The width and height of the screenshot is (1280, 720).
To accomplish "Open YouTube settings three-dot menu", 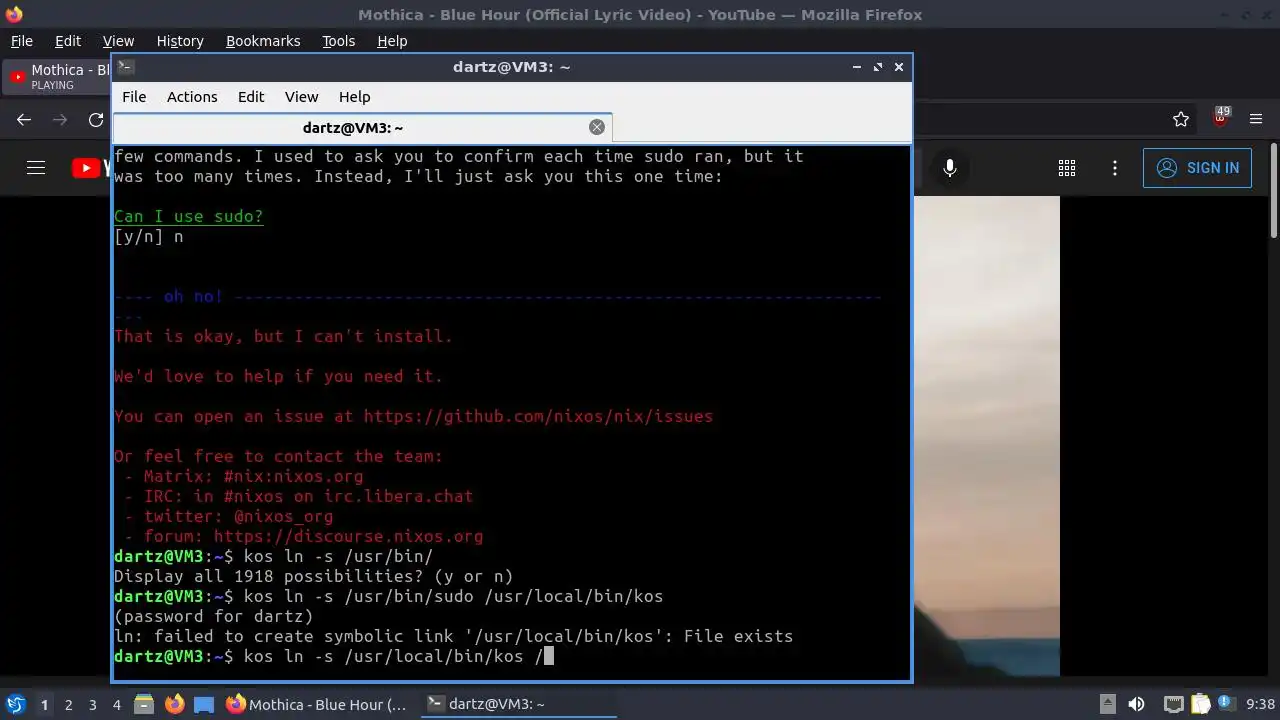I will click(1115, 168).
